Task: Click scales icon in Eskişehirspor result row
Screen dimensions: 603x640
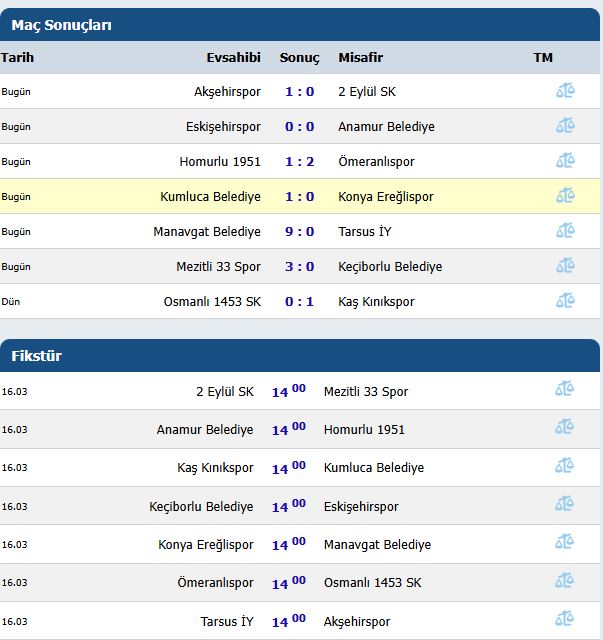Action: (565, 126)
